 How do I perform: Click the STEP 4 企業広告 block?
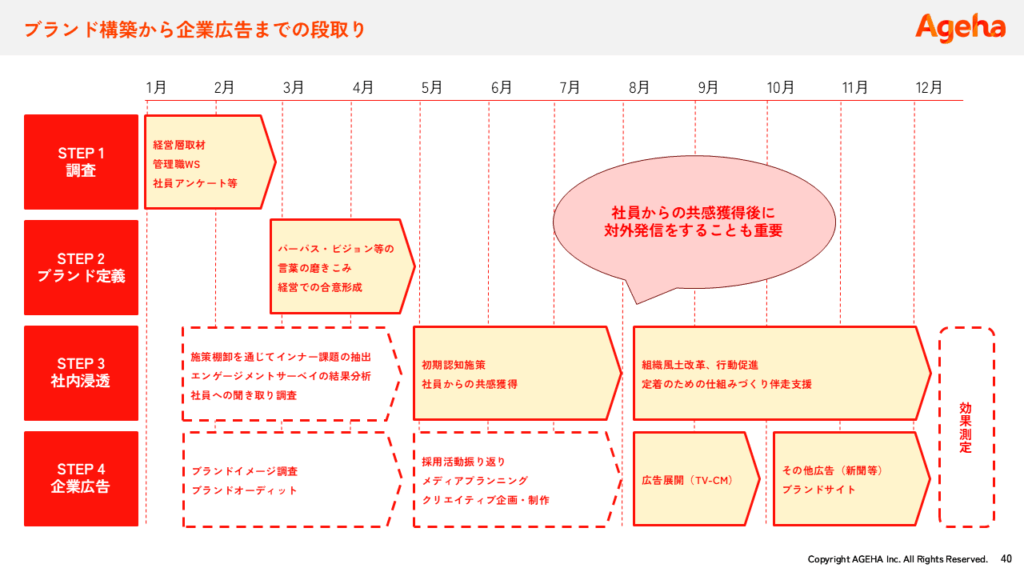click(x=81, y=478)
